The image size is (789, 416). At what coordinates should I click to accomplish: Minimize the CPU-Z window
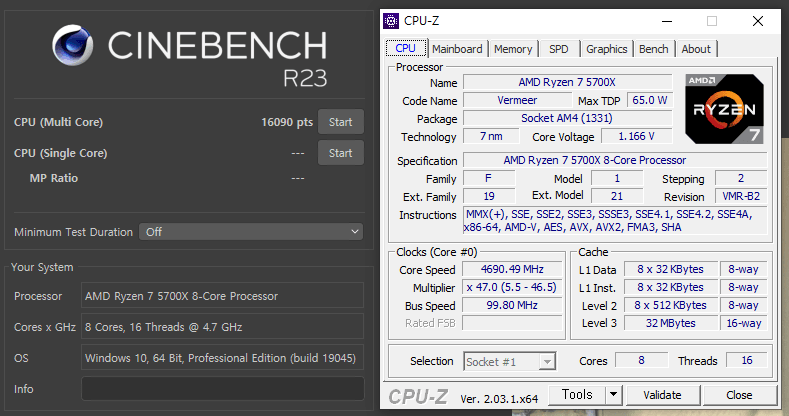point(667,21)
